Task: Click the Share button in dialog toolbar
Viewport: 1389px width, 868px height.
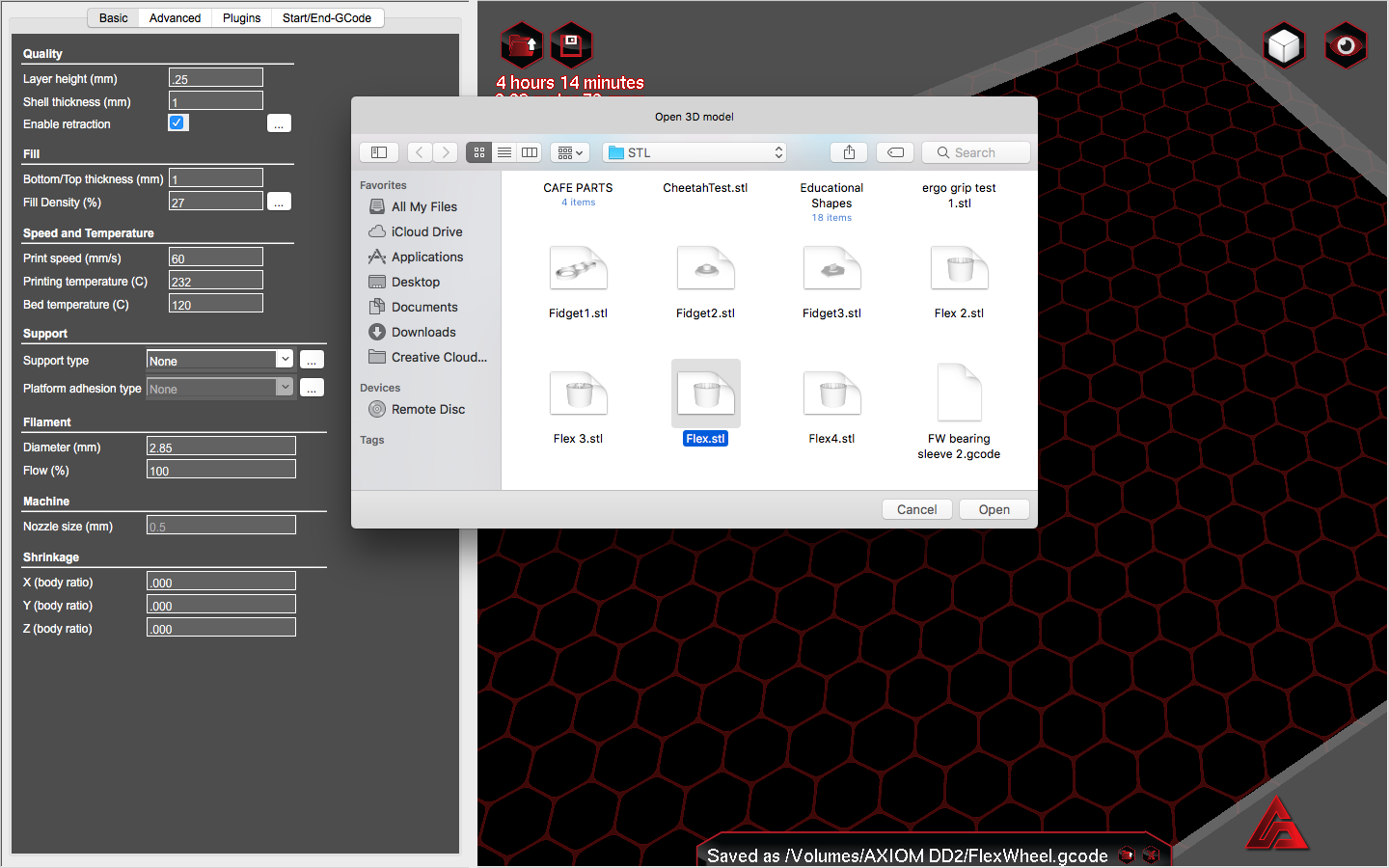Action: tap(849, 152)
